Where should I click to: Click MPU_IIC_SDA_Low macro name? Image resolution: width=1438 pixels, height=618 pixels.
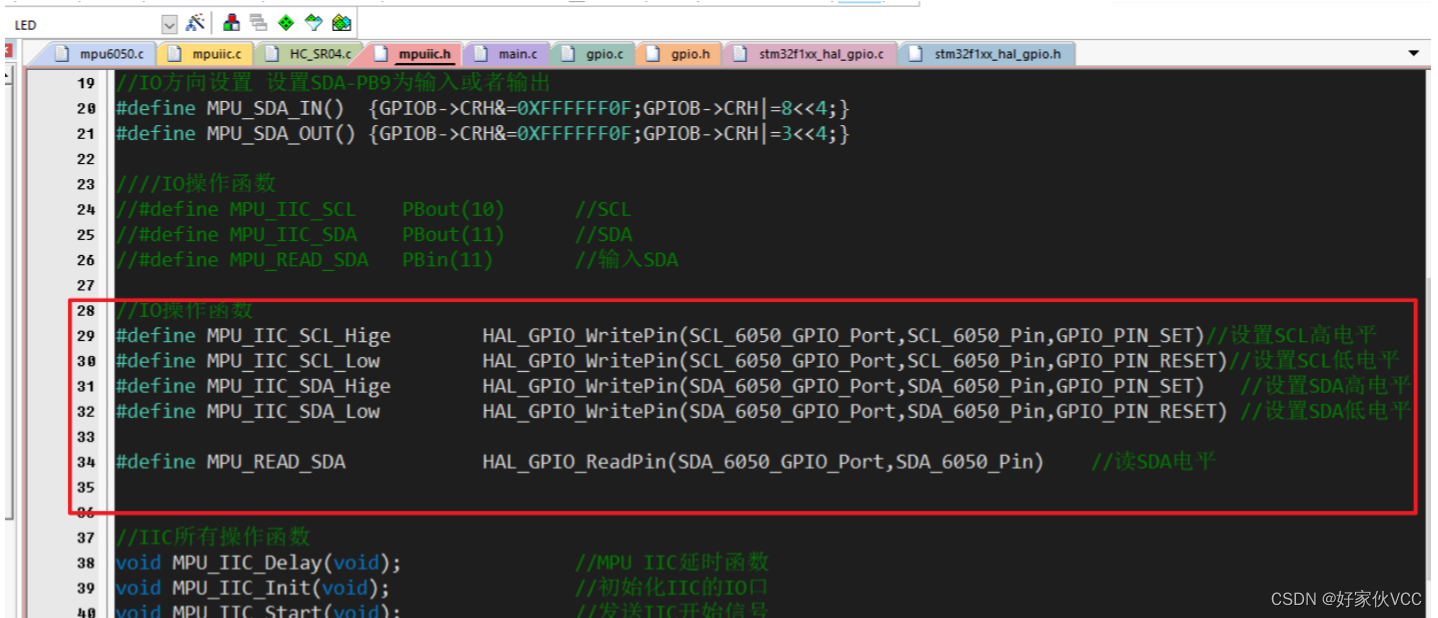tap(293, 411)
